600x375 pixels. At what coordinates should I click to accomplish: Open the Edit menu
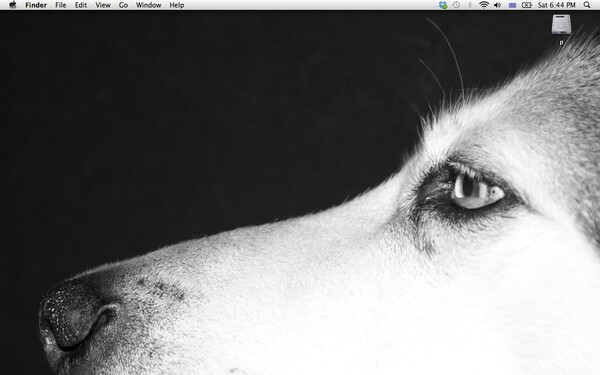[81, 5]
